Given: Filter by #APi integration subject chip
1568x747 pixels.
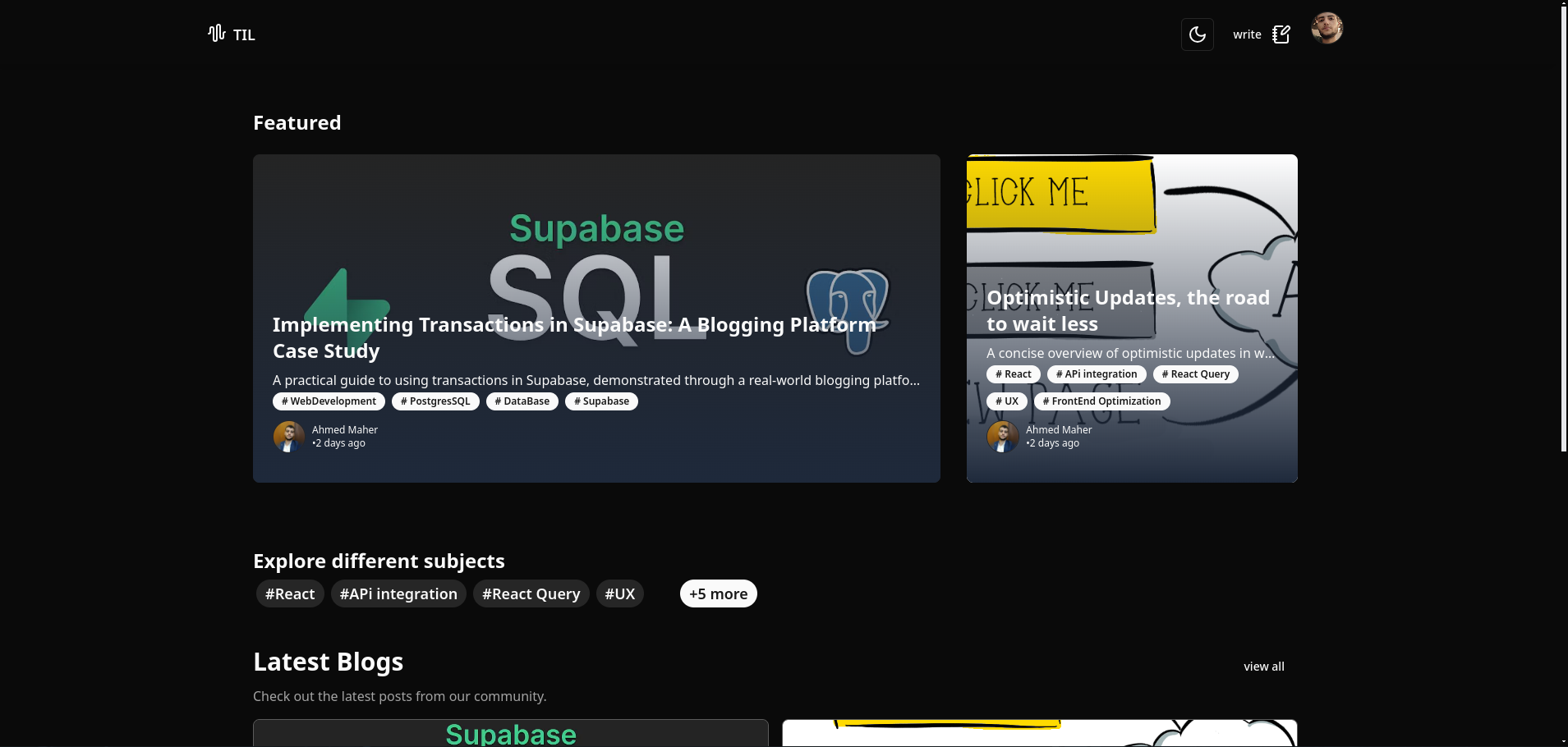Looking at the screenshot, I should 398,593.
